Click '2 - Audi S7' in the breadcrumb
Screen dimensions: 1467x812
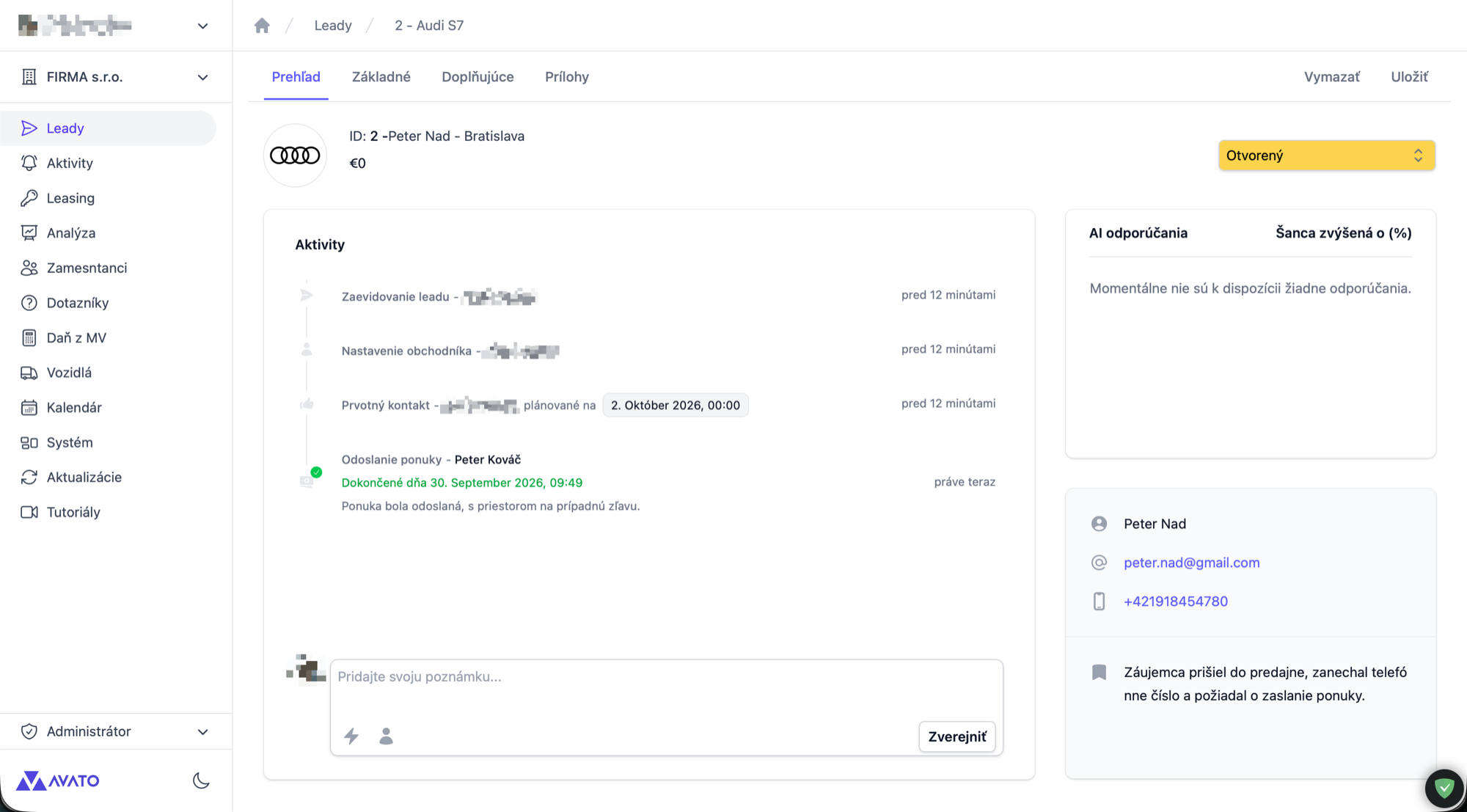click(x=429, y=26)
